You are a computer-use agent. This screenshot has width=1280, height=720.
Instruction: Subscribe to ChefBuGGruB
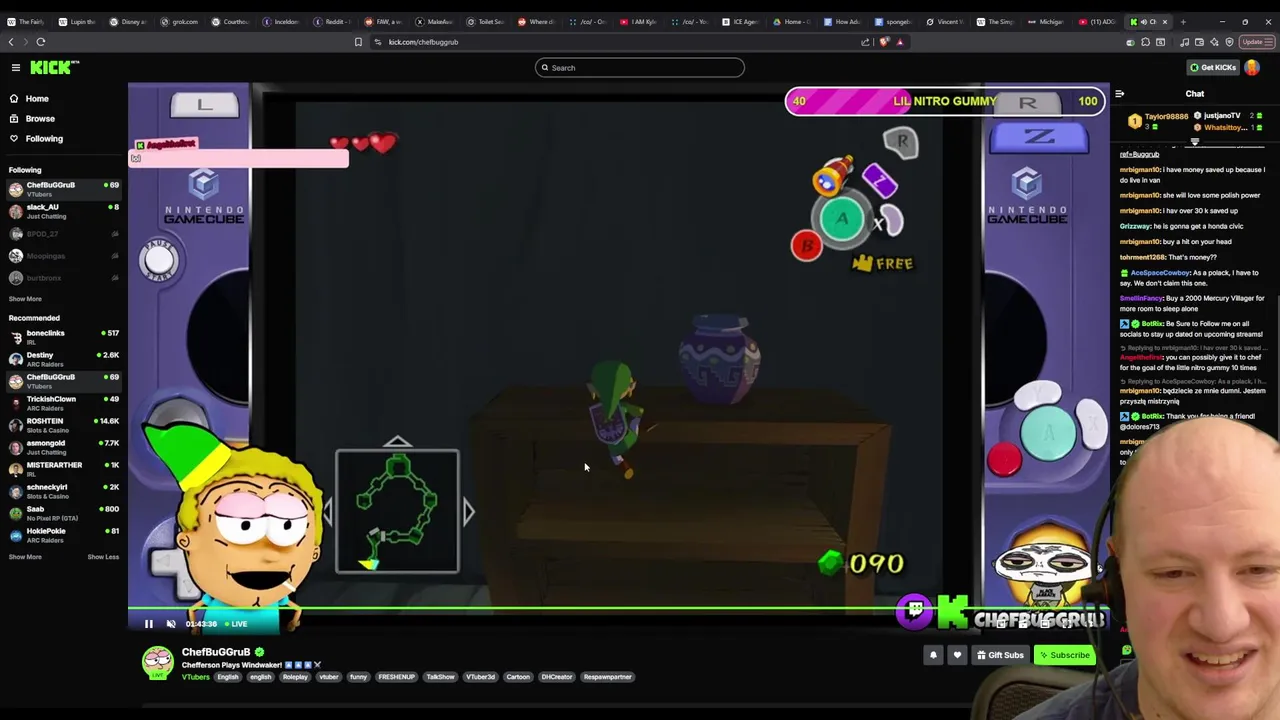[1064, 655]
